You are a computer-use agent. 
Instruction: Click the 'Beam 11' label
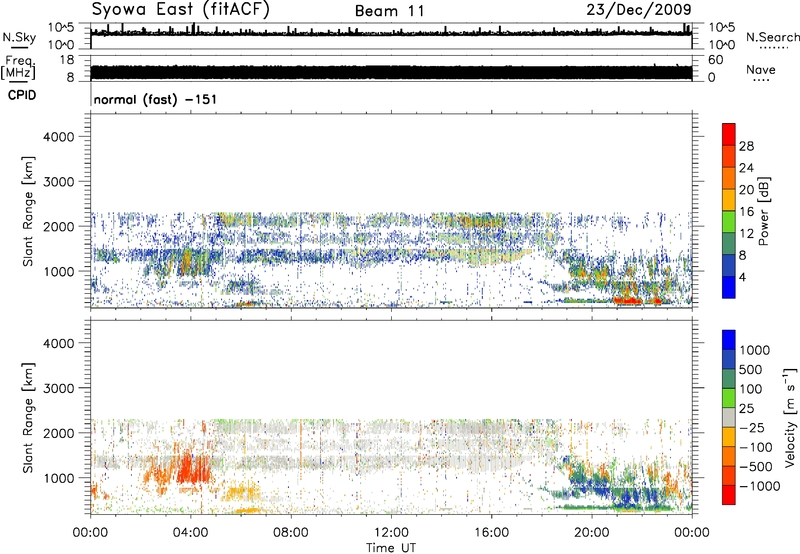[389, 11]
